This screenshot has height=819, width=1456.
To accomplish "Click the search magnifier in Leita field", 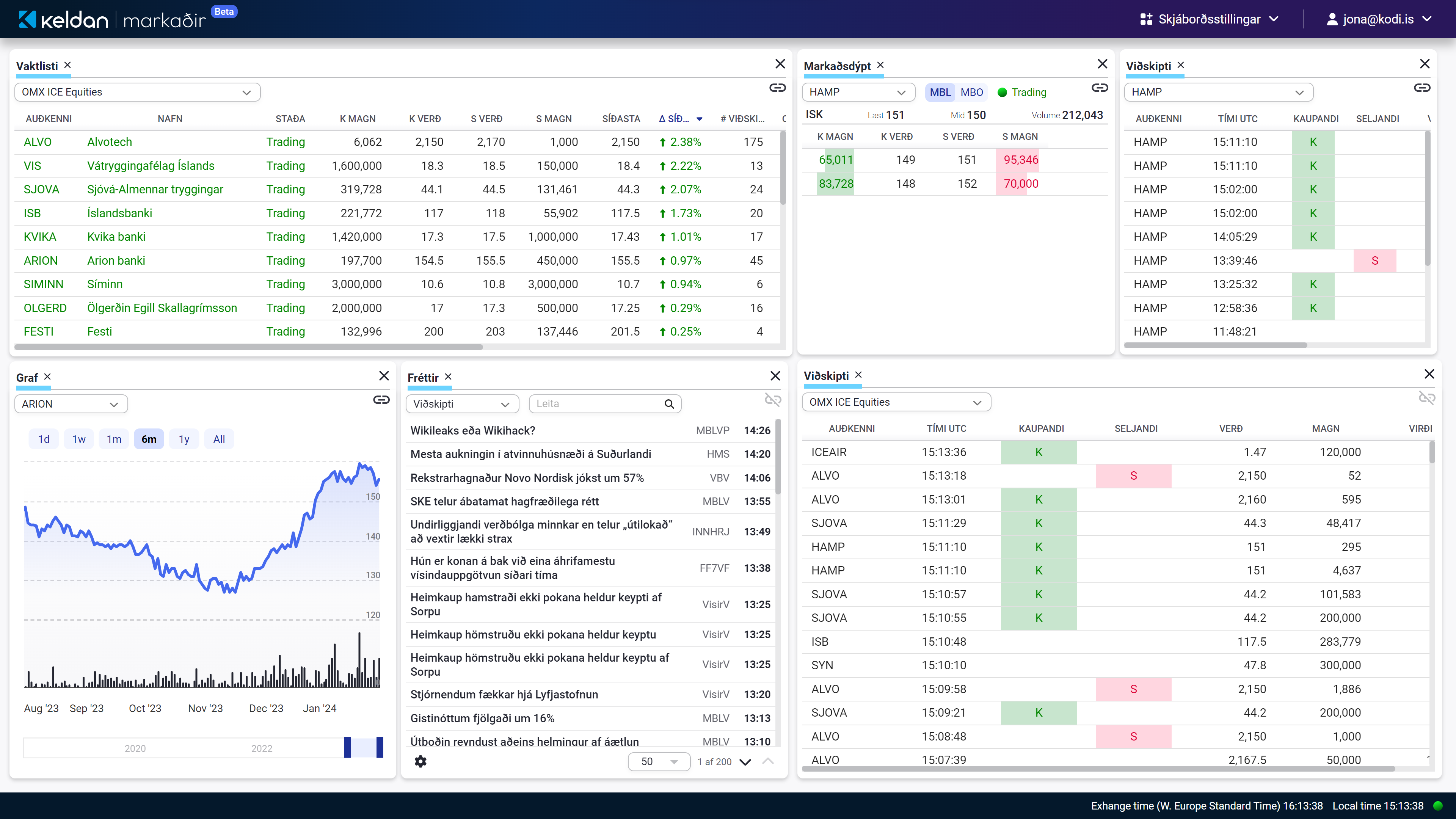I will click(x=669, y=403).
